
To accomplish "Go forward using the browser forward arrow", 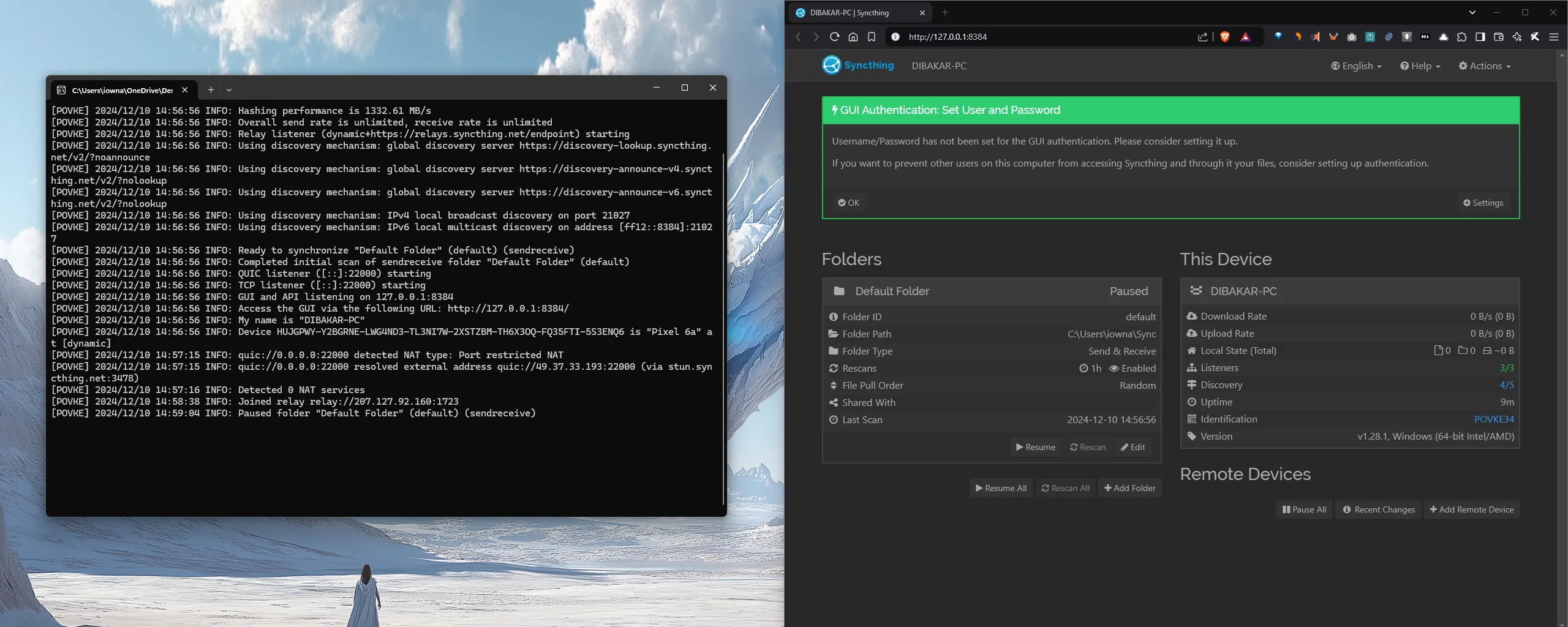I will (816, 37).
